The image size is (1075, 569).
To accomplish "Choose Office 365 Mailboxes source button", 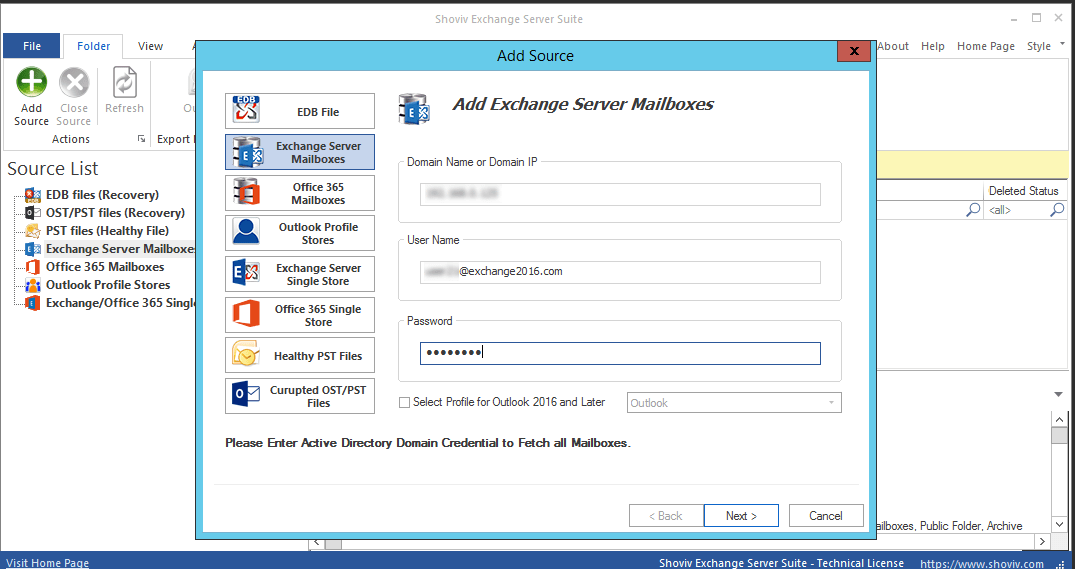I will (300, 193).
